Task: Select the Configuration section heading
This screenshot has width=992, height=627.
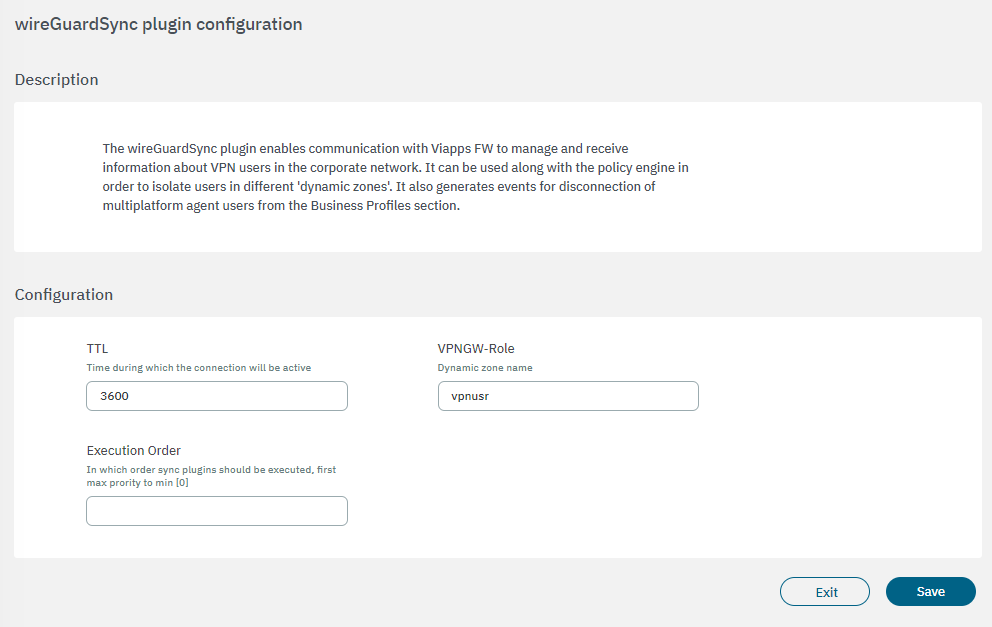Action: [63, 295]
